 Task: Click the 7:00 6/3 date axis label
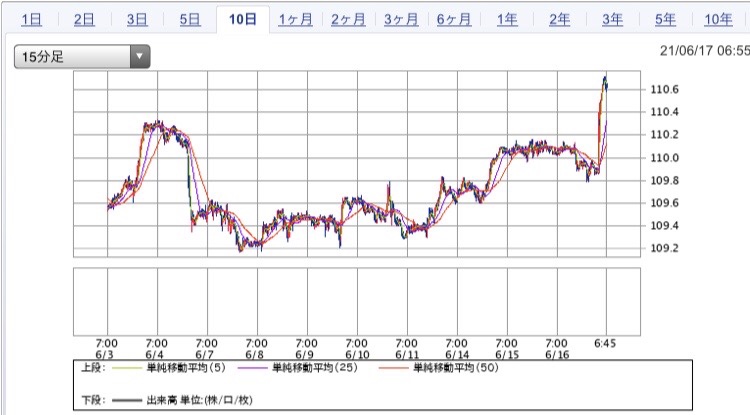click(x=106, y=349)
